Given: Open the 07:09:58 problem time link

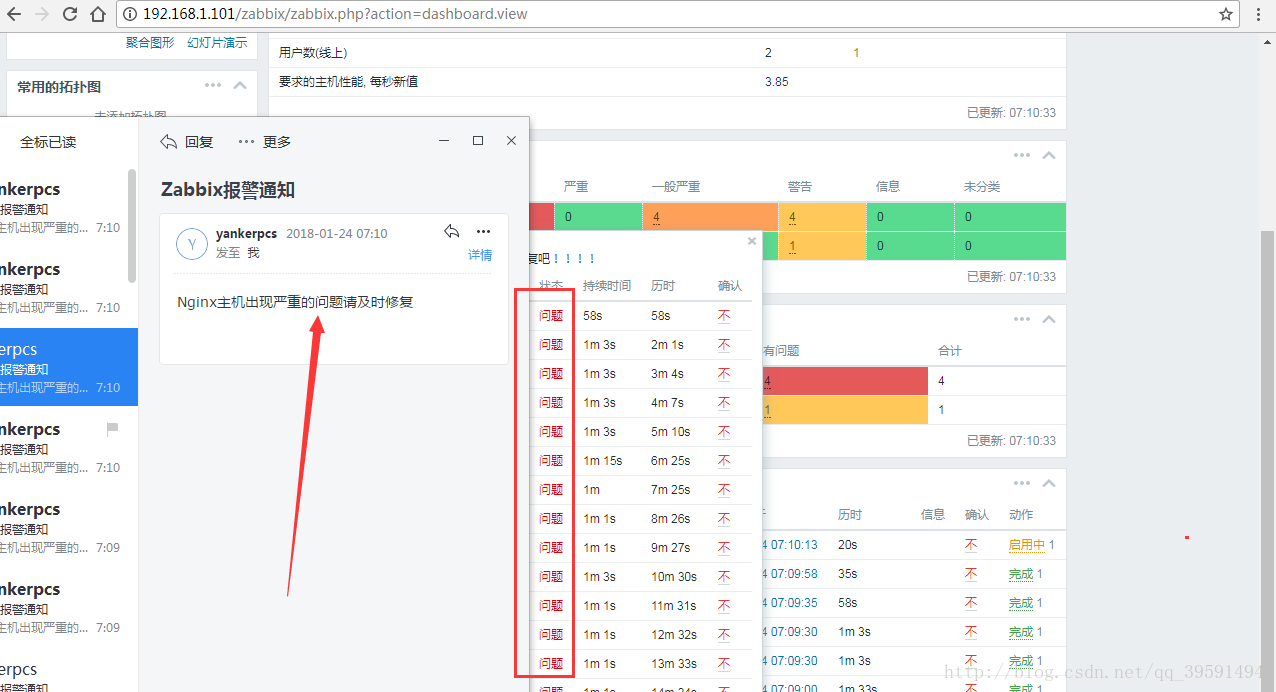Looking at the screenshot, I should point(790,574).
